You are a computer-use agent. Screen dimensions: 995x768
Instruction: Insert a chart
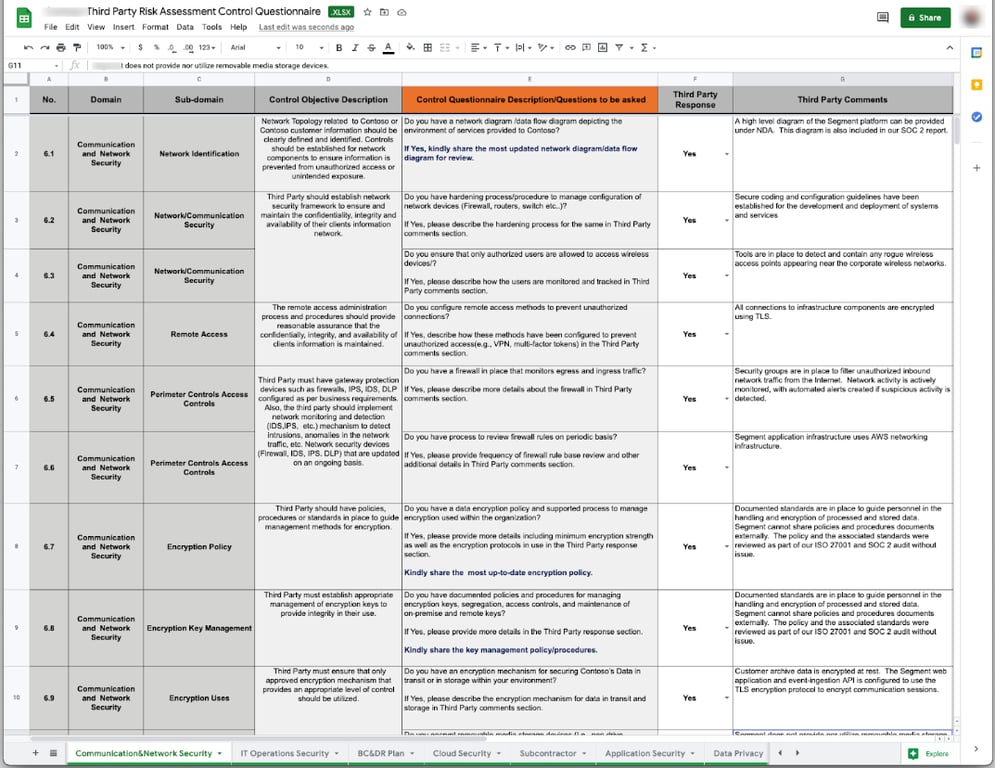click(602, 48)
